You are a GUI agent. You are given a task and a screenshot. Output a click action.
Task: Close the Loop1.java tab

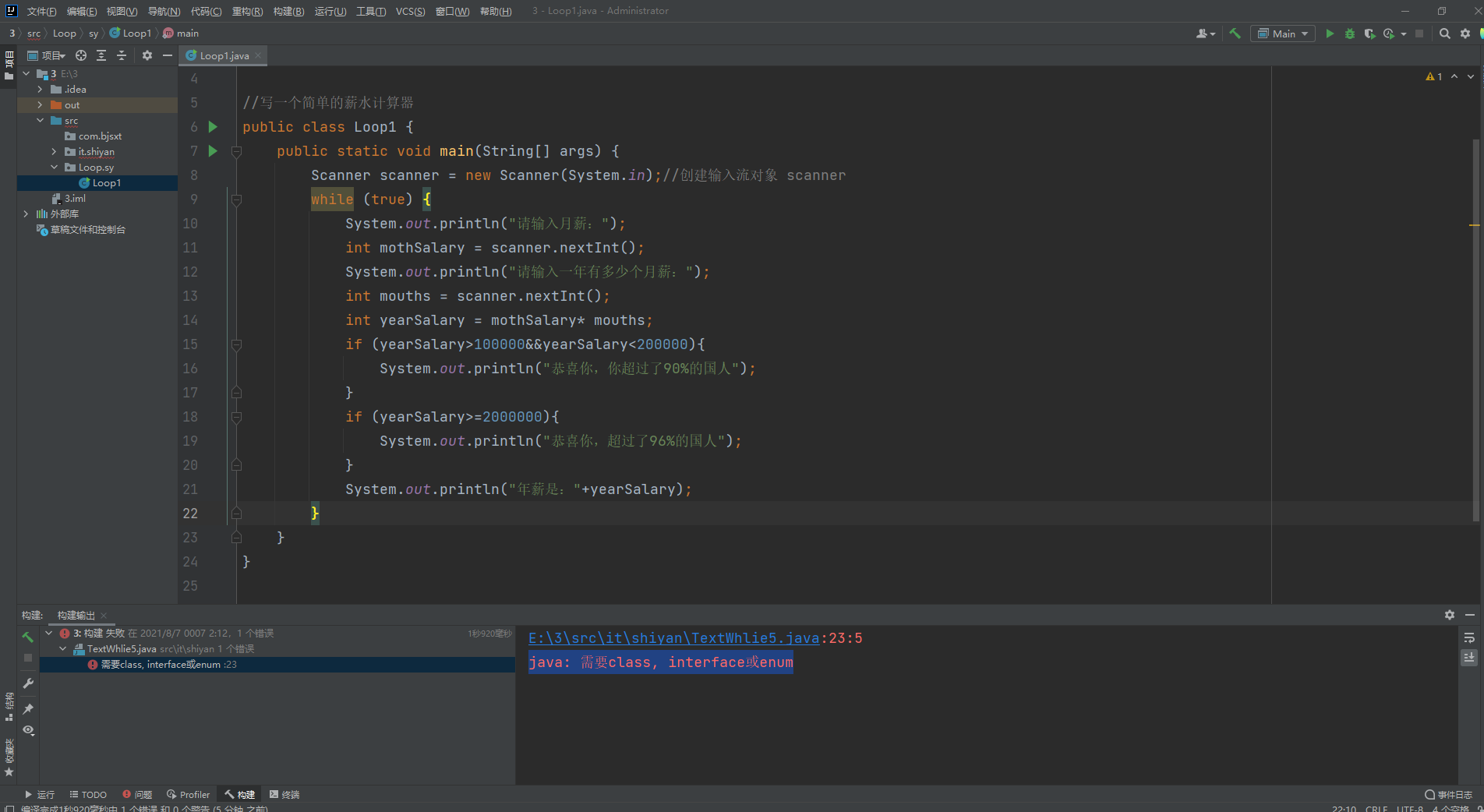point(258,55)
